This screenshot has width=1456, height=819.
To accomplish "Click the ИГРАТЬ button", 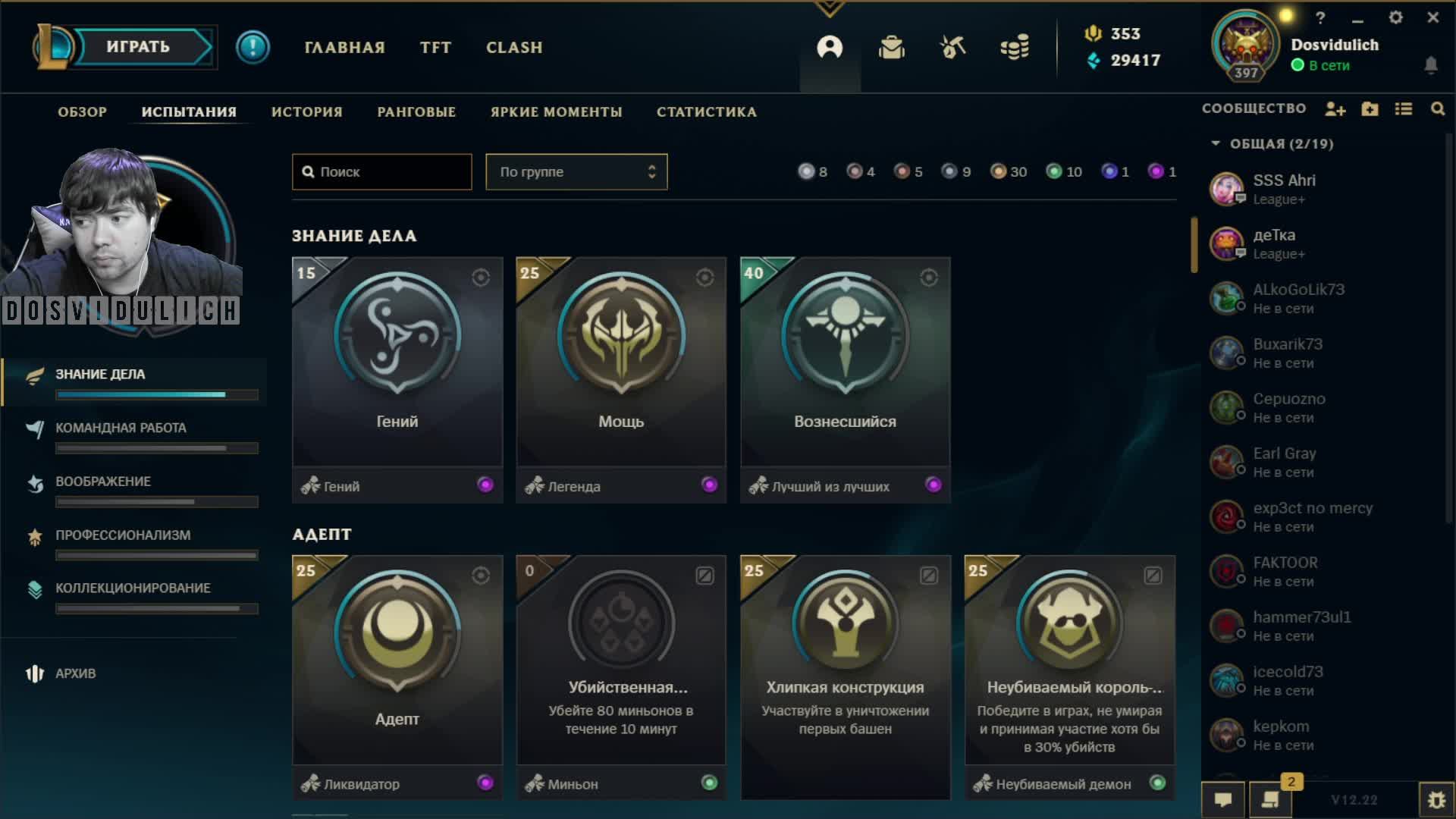I will (x=138, y=47).
